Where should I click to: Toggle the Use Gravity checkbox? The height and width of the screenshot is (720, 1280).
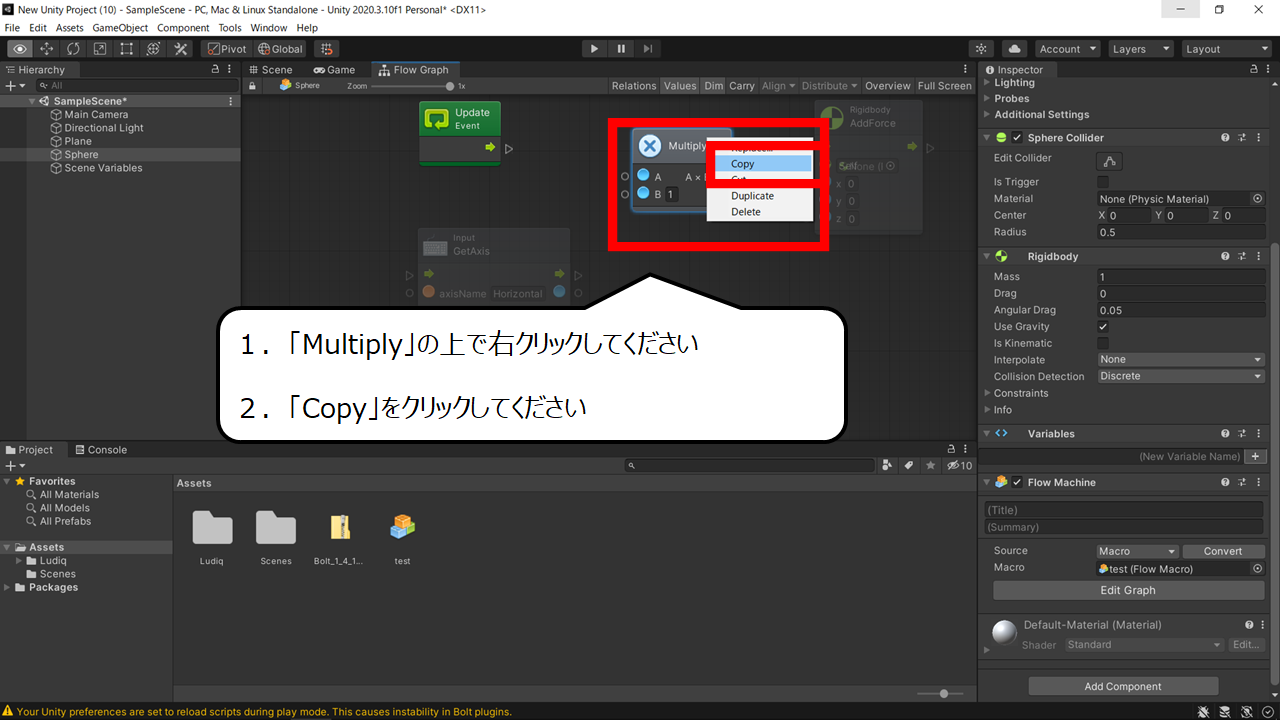click(x=1103, y=327)
